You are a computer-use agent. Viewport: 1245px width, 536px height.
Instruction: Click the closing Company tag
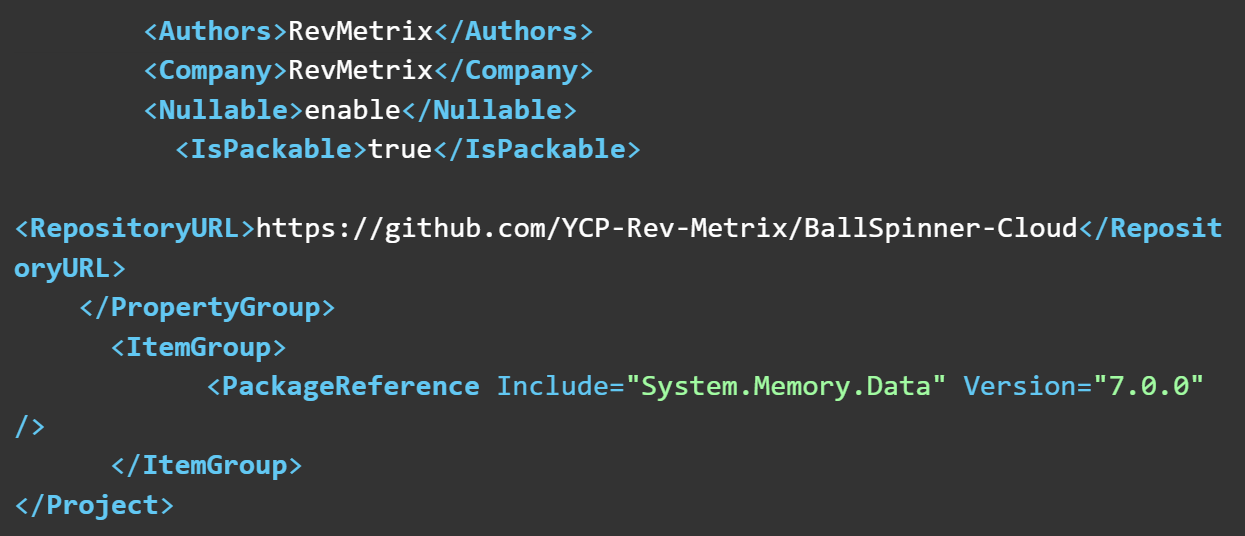point(514,71)
